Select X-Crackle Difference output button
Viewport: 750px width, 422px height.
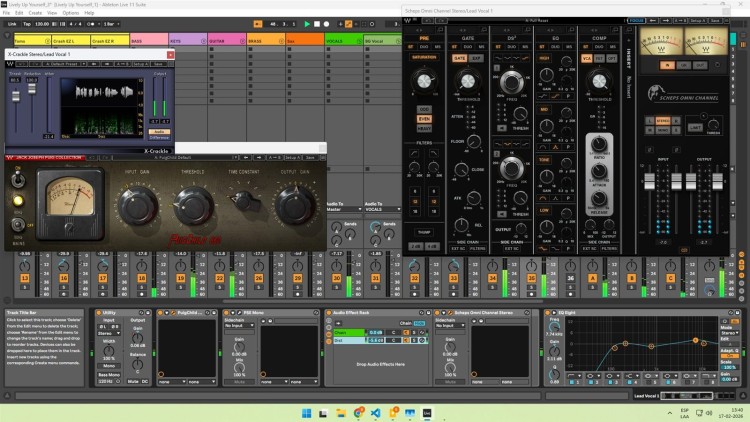[159, 138]
